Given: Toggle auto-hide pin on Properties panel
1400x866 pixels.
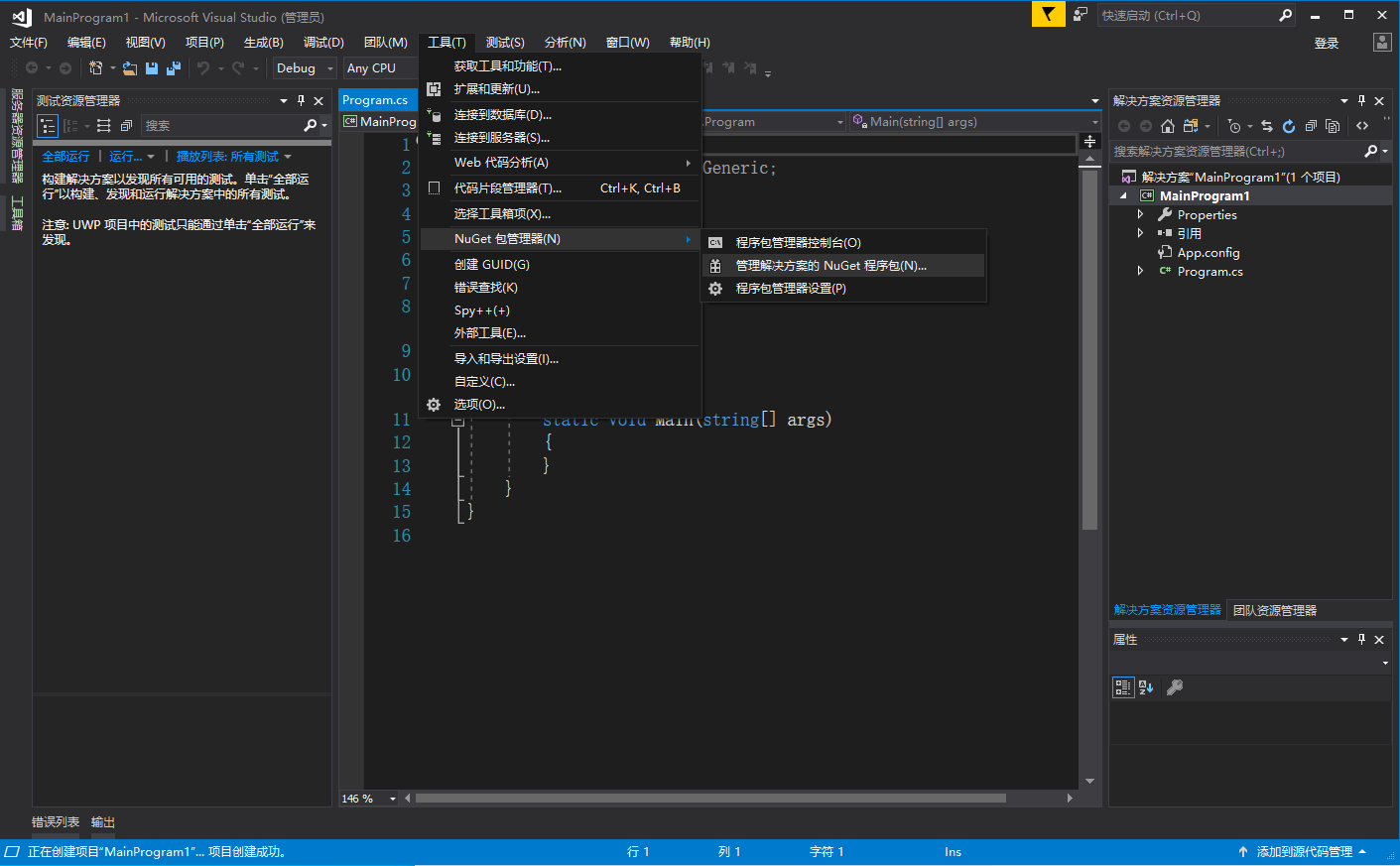Looking at the screenshot, I should [x=1361, y=639].
